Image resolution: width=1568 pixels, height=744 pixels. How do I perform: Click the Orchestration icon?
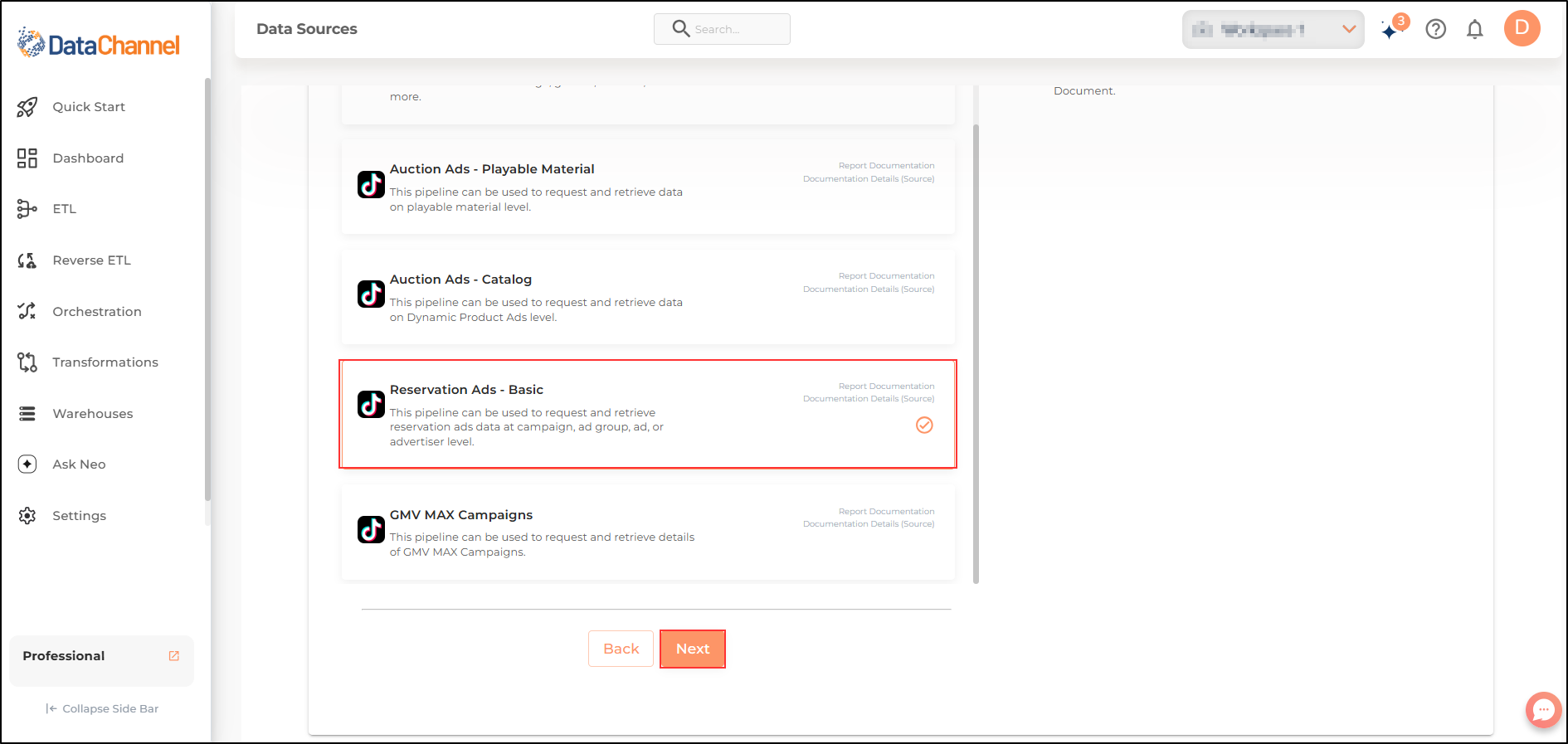click(27, 311)
